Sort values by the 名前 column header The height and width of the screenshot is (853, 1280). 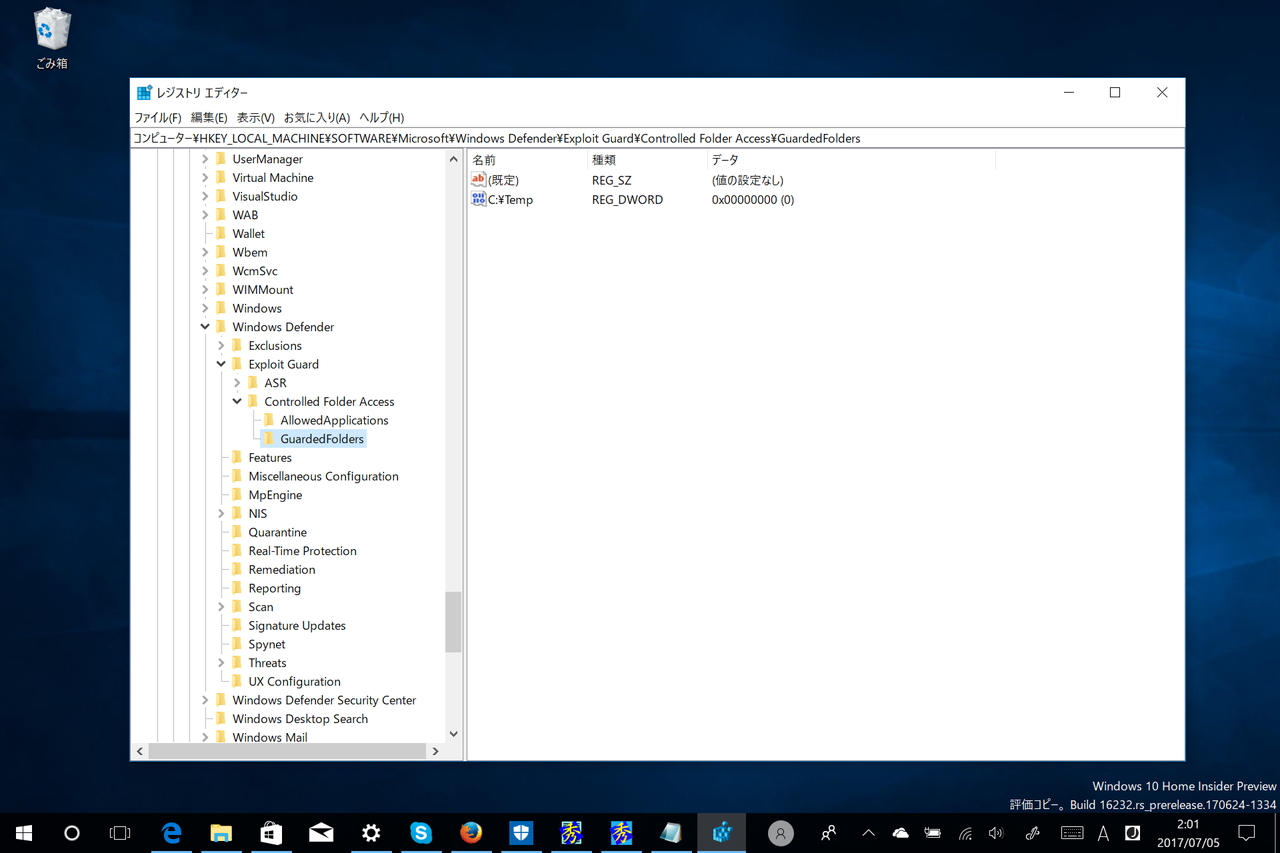pos(527,160)
